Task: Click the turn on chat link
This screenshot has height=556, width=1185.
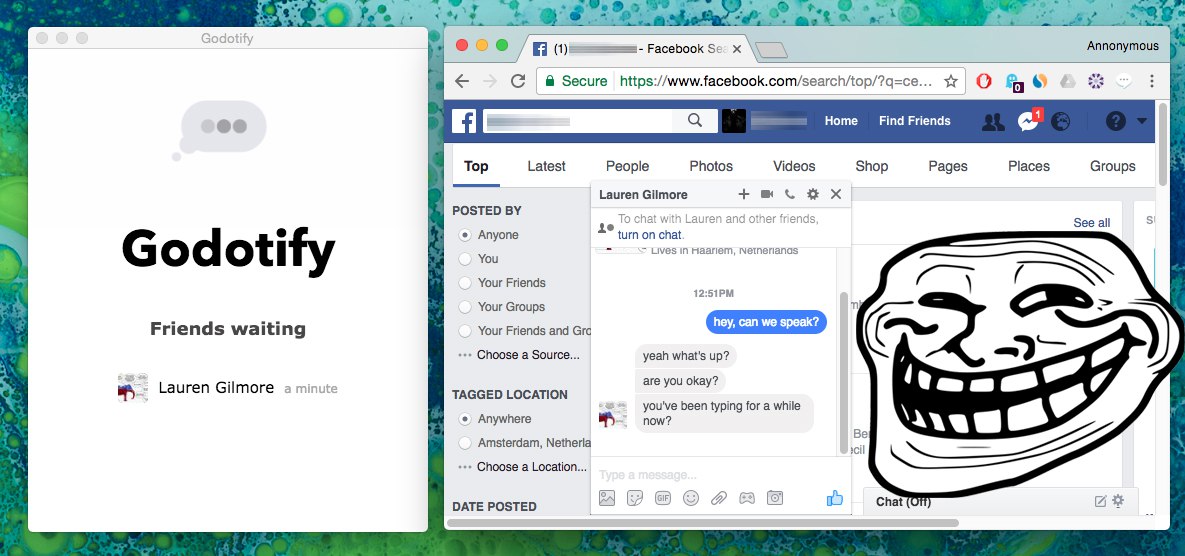Action: click(649, 235)
